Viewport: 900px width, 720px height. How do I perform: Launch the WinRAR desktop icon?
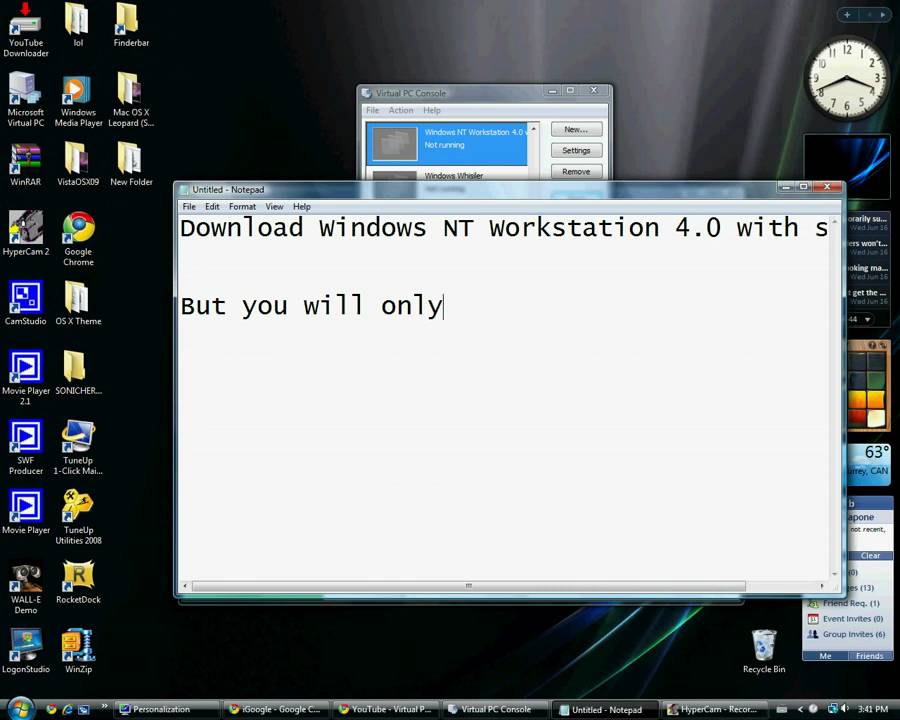[25, 165]
